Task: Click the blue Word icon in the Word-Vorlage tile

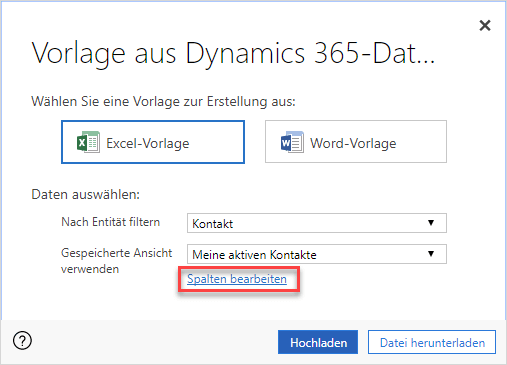Action: [x=292, y=142]
